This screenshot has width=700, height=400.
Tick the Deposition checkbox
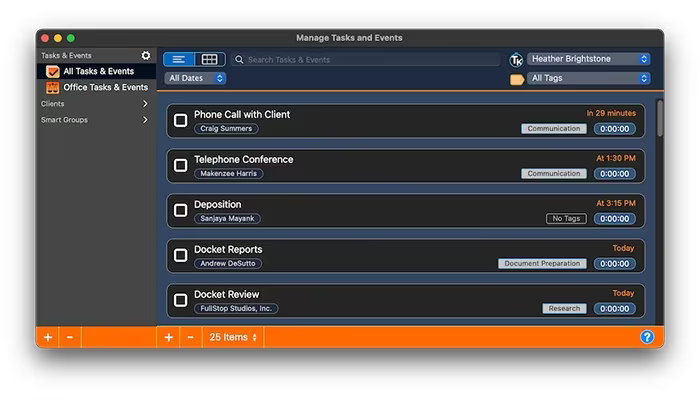tap(180, 210)
